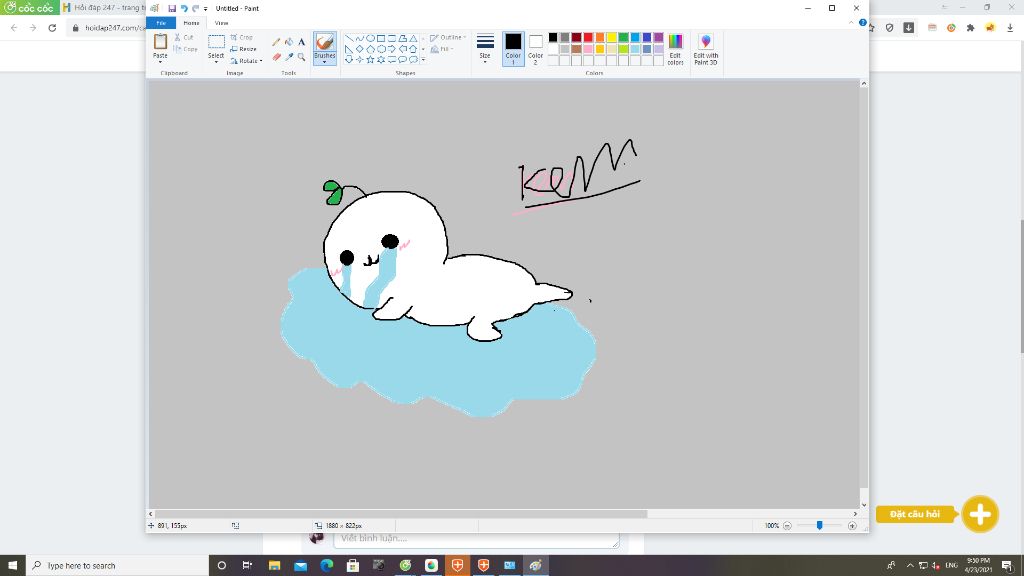The height and width of the screenshot is (576, 1024).
Task: Open Edit colors dialog
Action: tap(675, 49)
